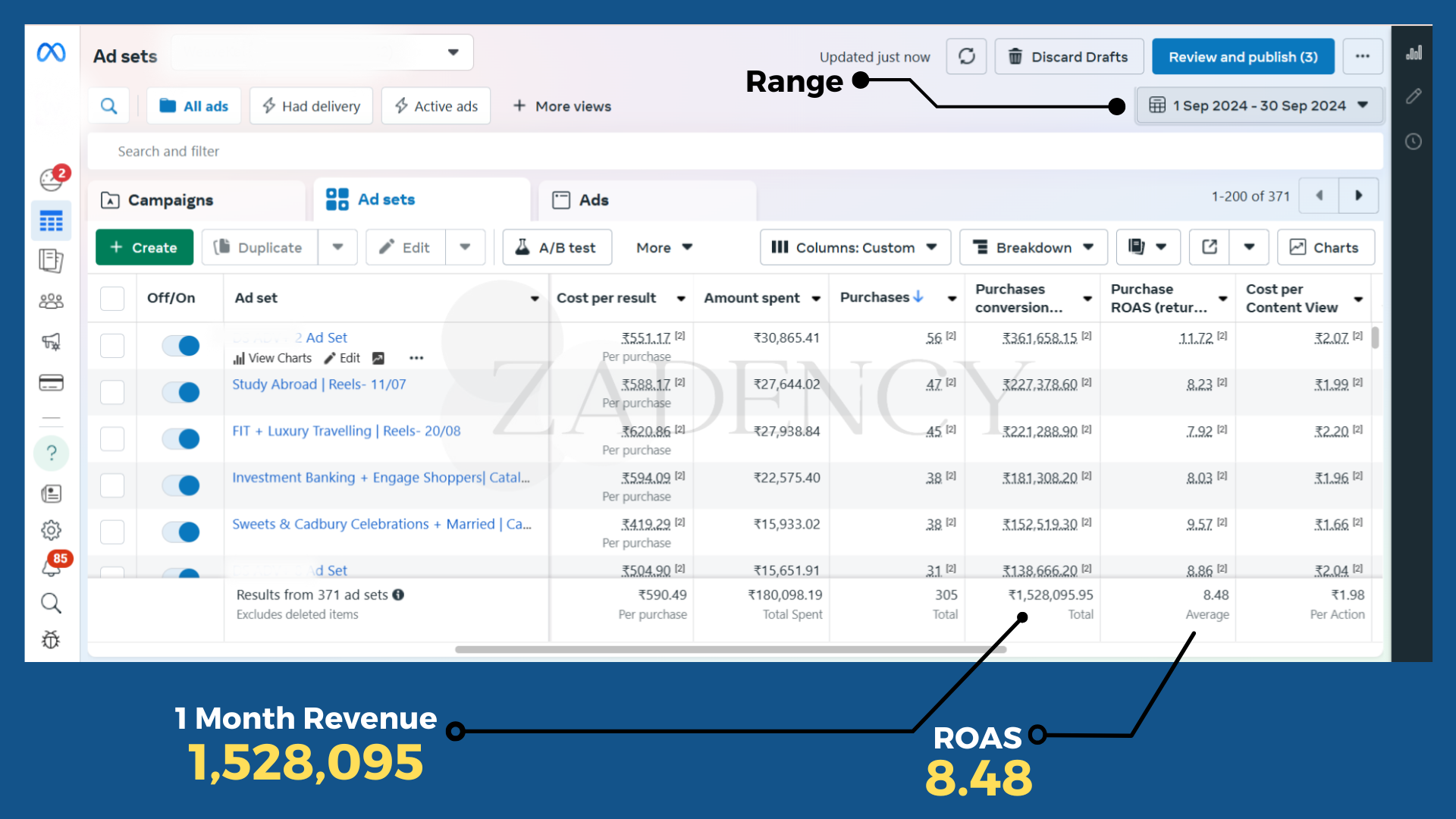Open the Billing credit card sidebar icon
Image resolution: width=1456 pixels, height=819 pixels.
pyautogui.click(x=51, y=382)
